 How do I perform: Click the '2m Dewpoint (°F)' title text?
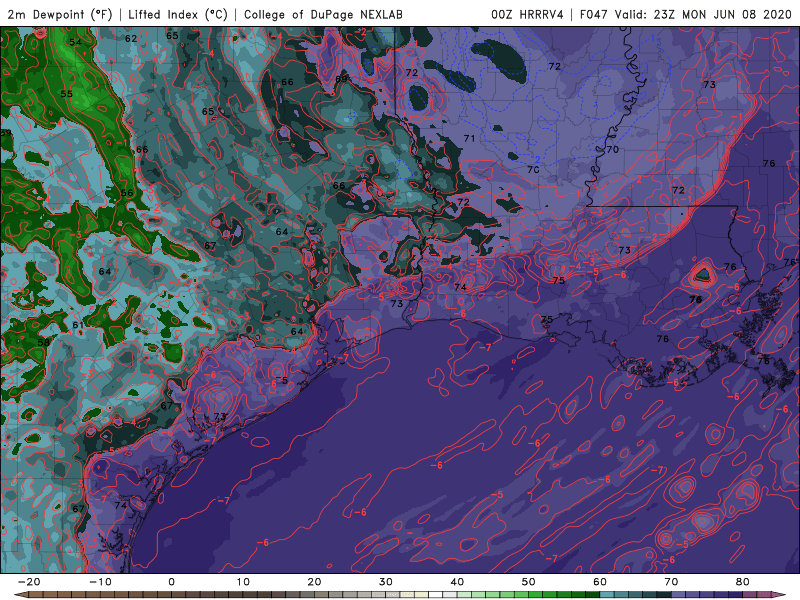[x=59, y=14]
